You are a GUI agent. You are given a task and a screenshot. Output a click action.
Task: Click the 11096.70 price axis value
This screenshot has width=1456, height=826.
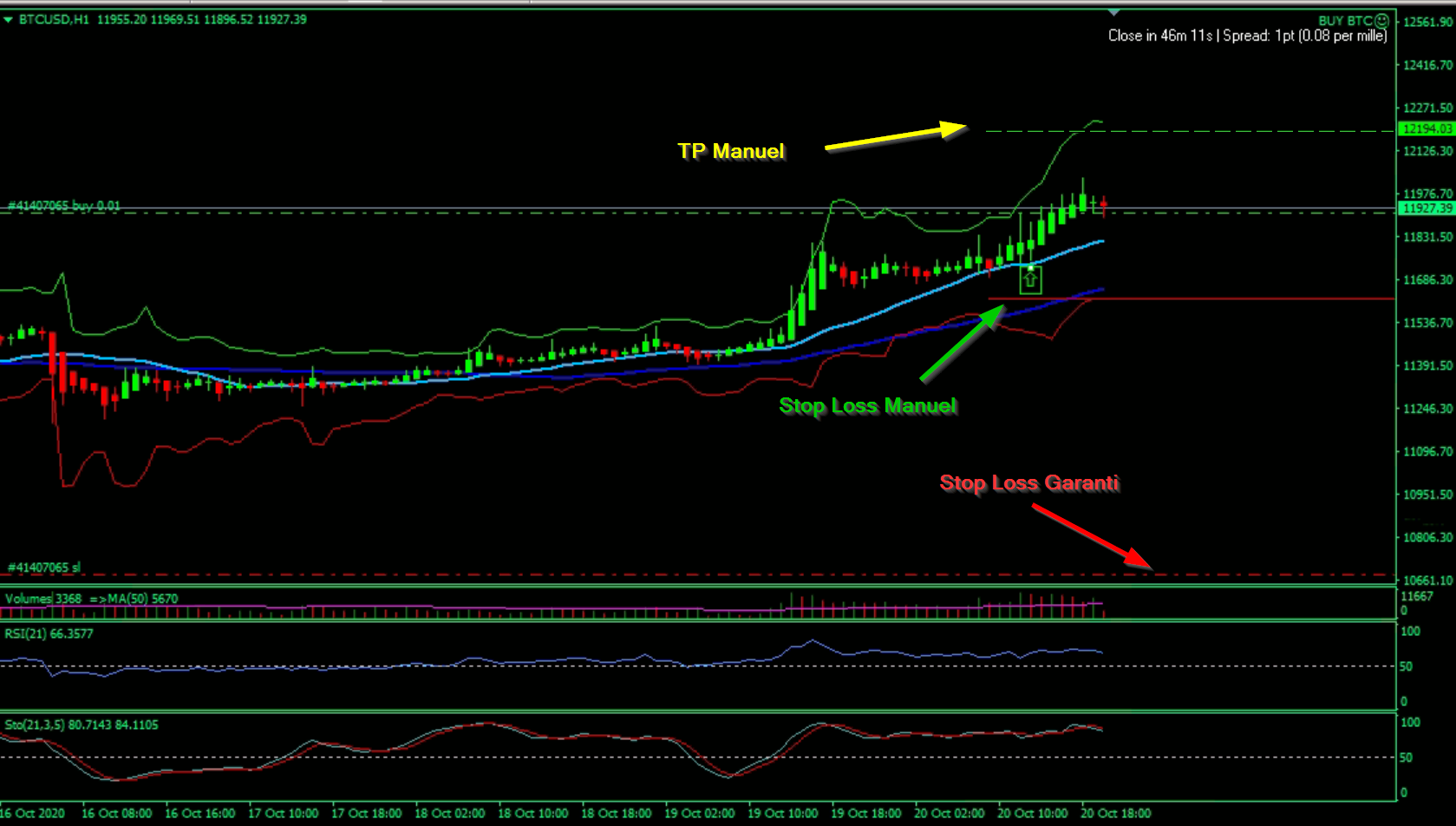pyautogui.click(x=1427, y=451)
